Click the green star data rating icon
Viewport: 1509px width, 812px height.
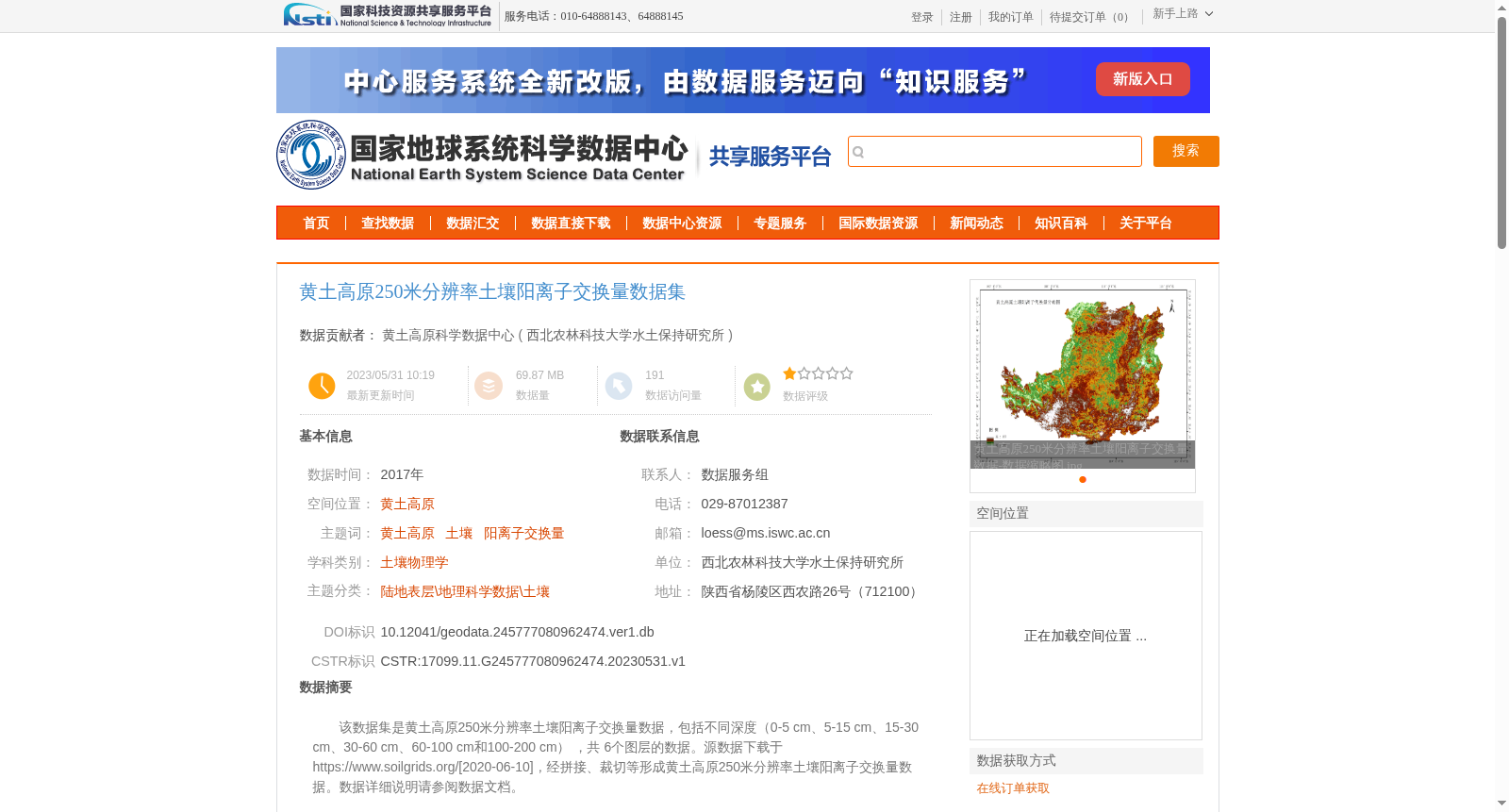tap(757, 387)
